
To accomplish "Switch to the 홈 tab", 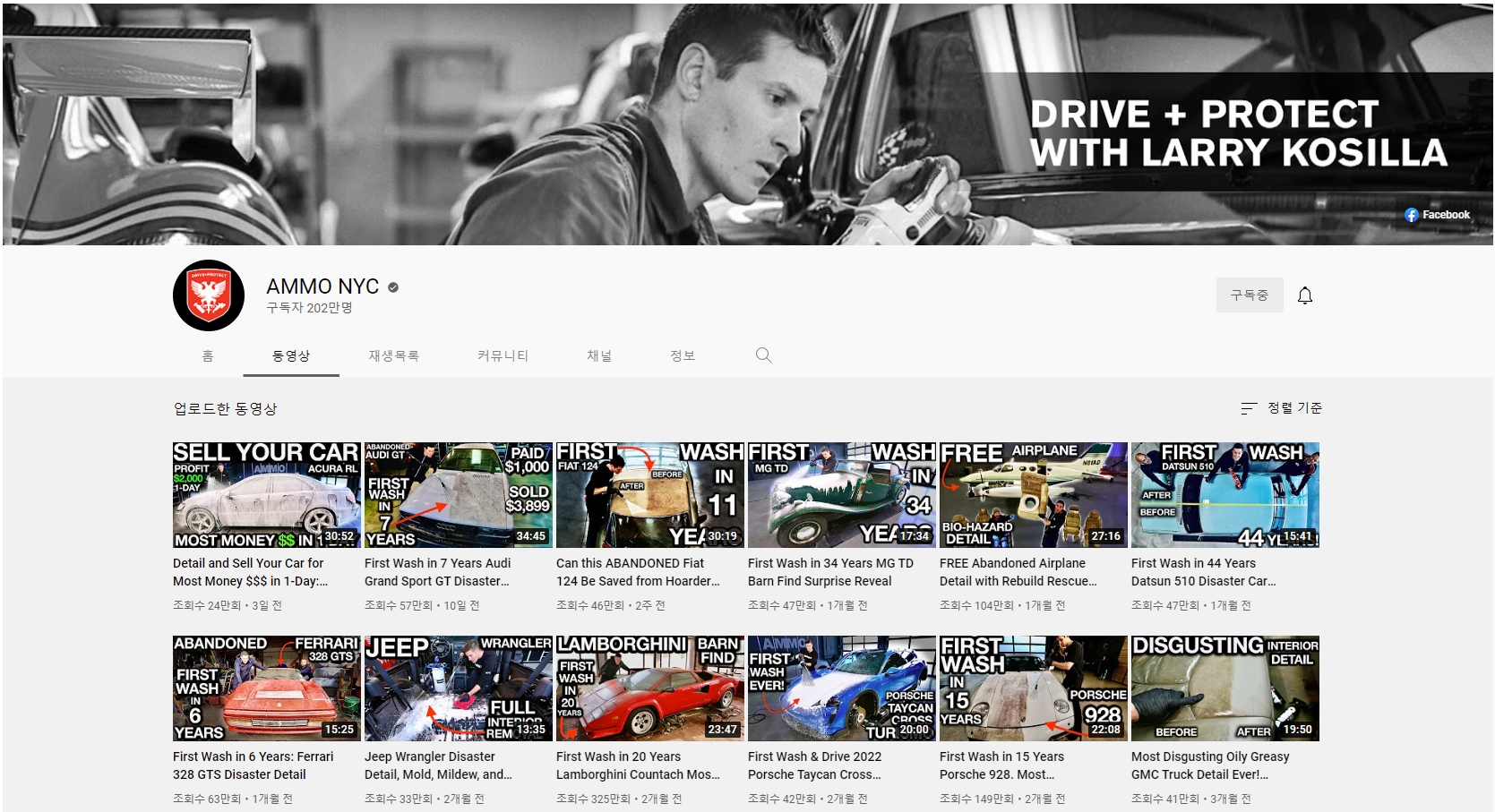I will pos(208,355).
